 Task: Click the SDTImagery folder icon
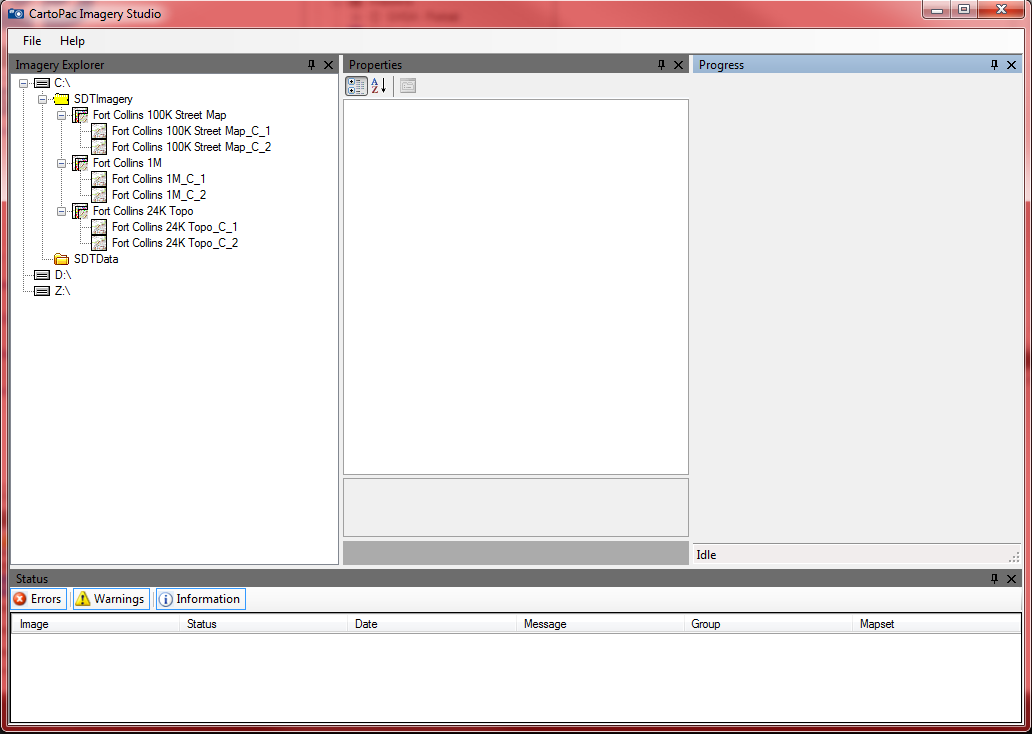[x=61, y=99]
